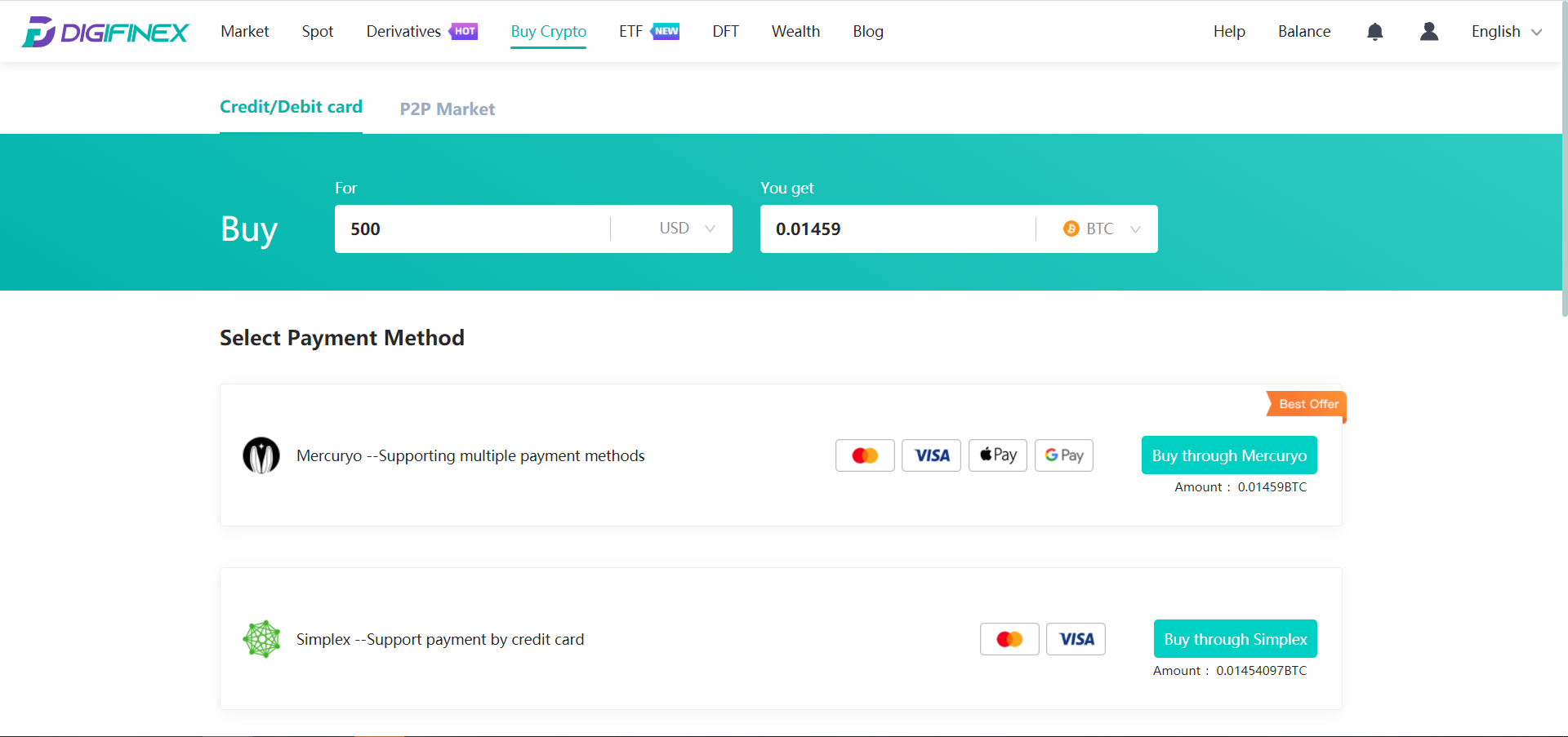This screenshot has width=1568, height=737.
Task: Open the DFT menu item
Action: coord(725,31)
